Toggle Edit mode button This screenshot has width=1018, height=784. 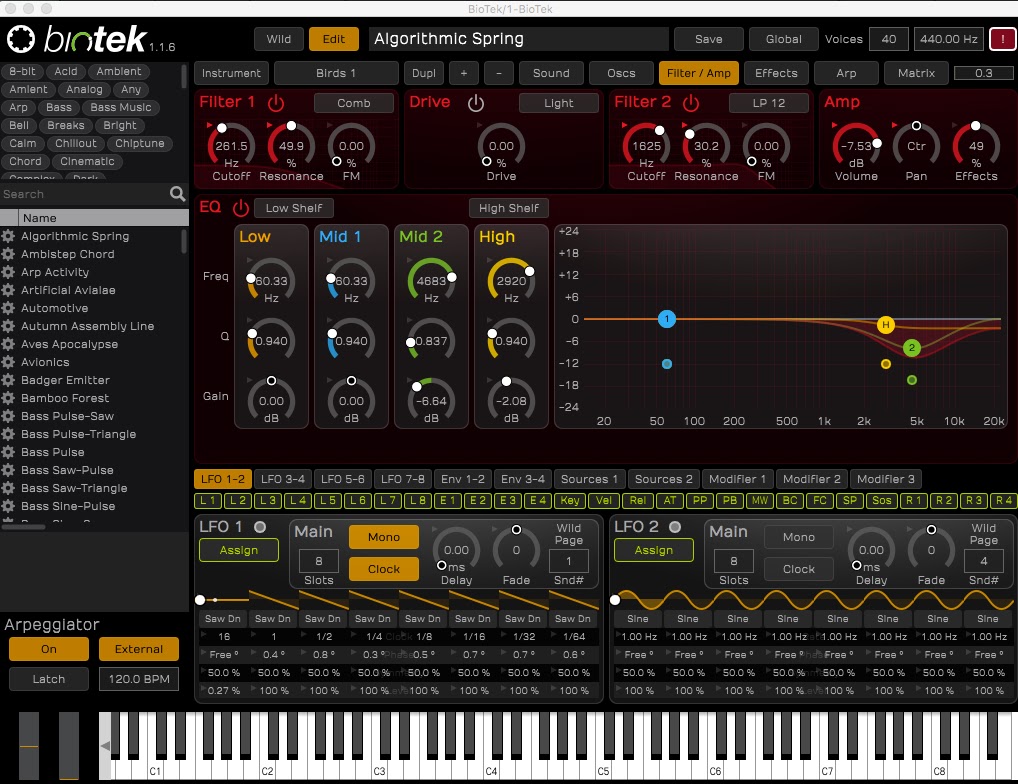tap(334, 39)
